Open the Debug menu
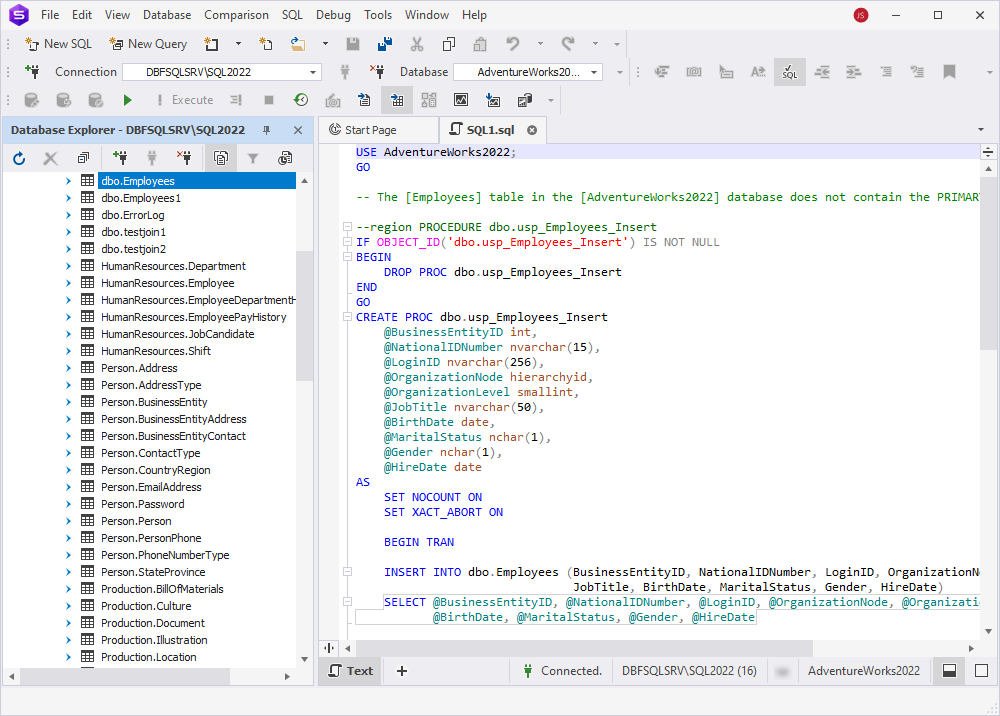The image size is (1000, 716). [x=333, y=15]
